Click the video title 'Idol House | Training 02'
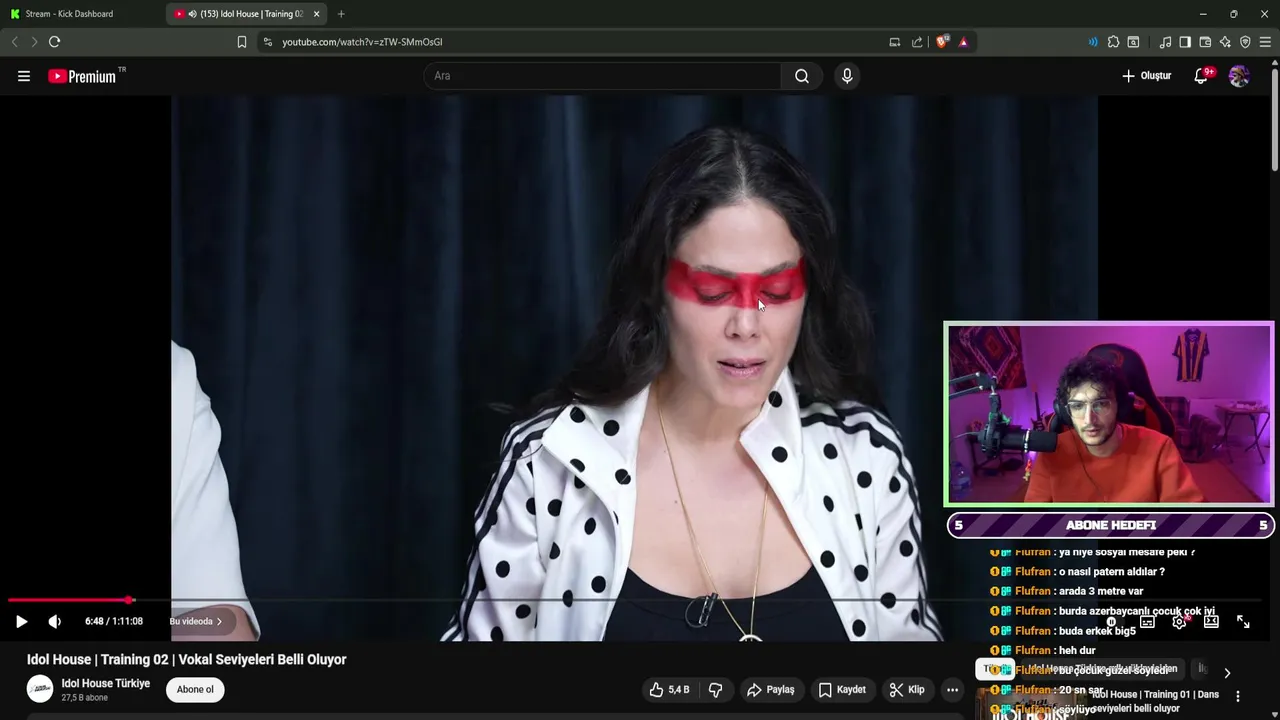 click(187, 660)
